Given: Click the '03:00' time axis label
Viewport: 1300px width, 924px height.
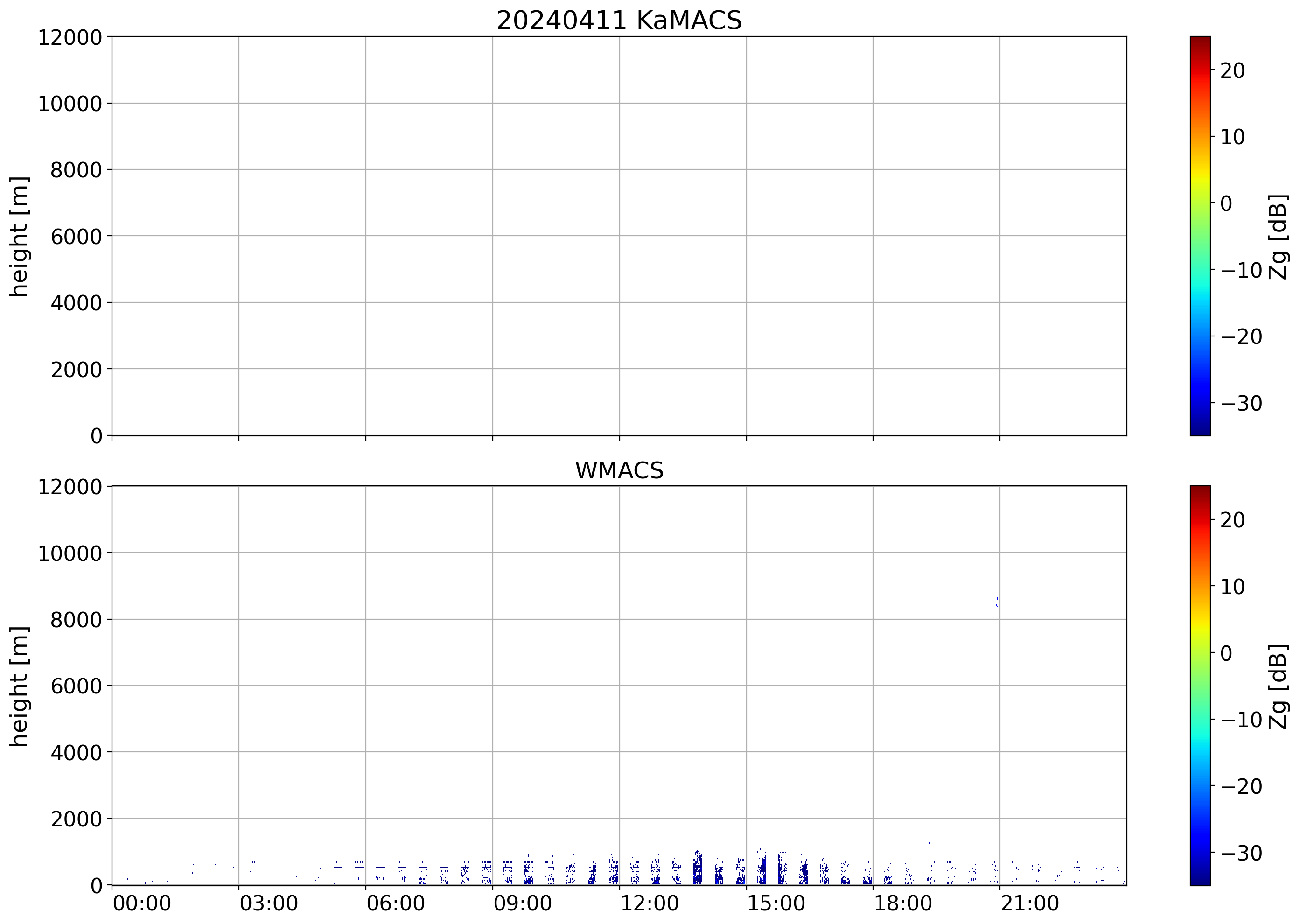Looking at the screenshot, I should [268, 903].
